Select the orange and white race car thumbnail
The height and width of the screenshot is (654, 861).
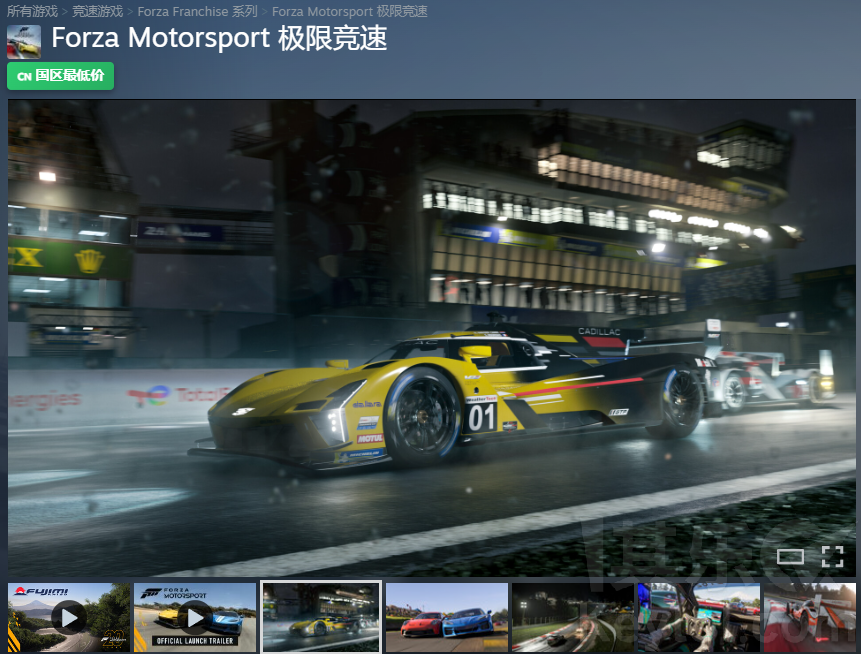(810, 617)
